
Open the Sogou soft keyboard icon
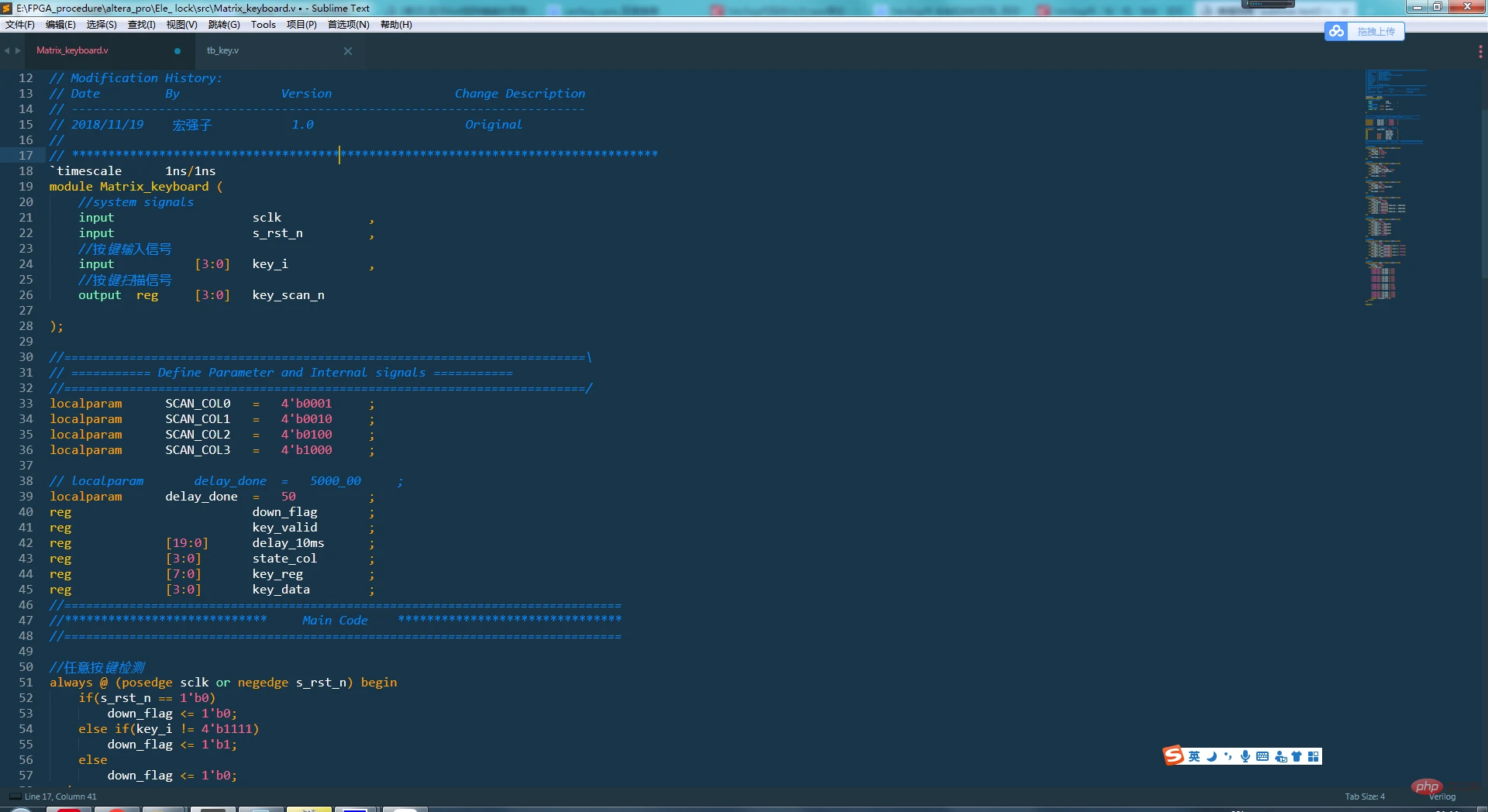pyautogui.click(x=1262, y=756)
